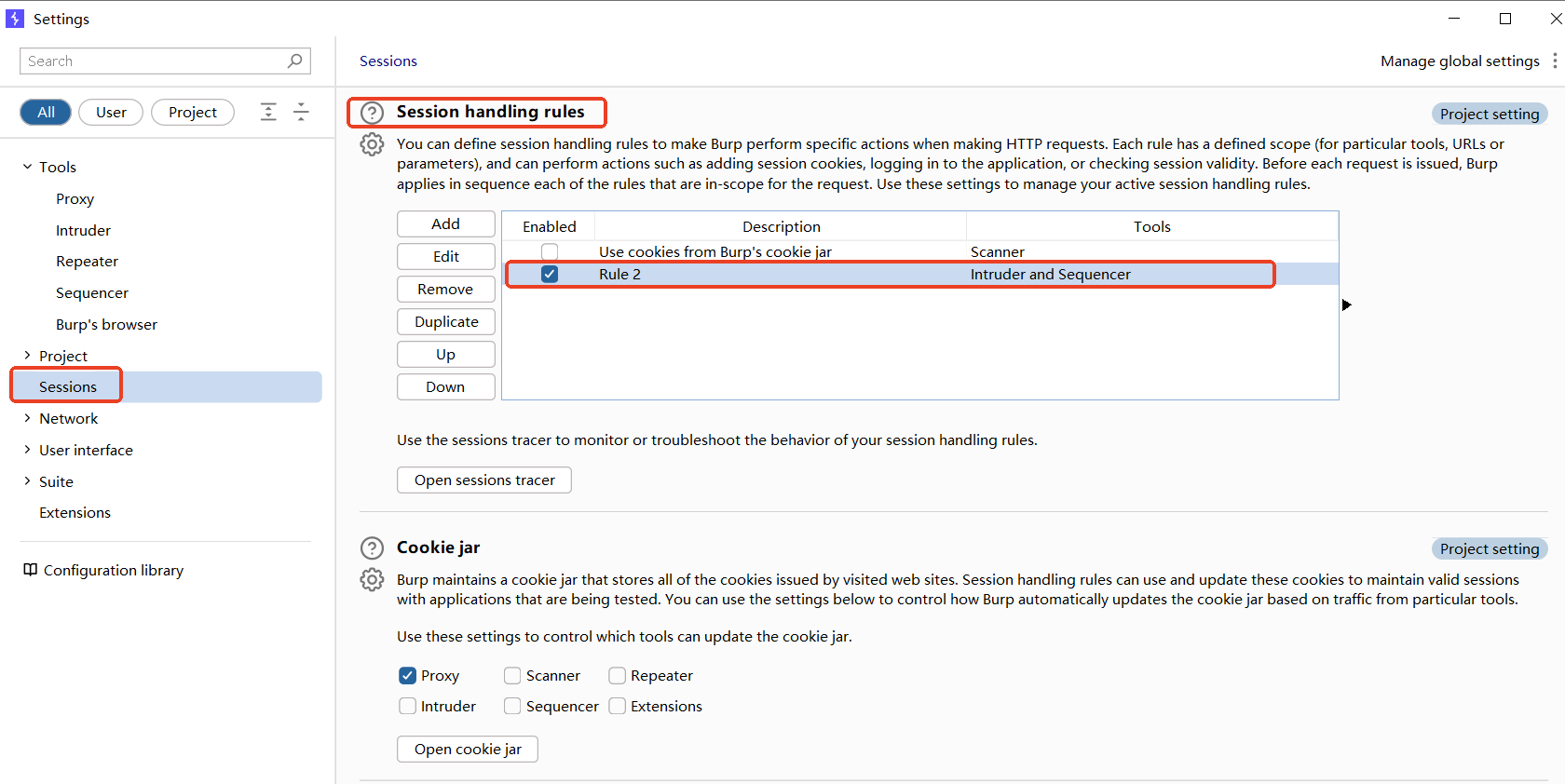Check Scanner cookie jar checkbox
1565x784 pixels.
tap(512, 675)
